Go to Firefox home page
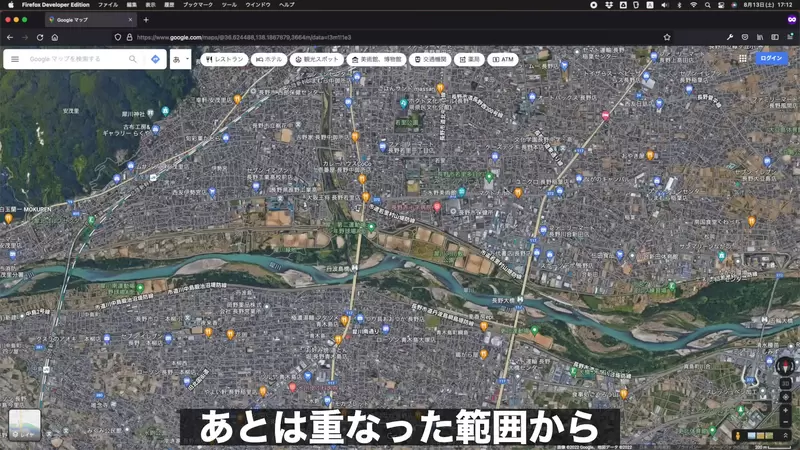Viewport: 800px width, 450px height. point(55,37)
